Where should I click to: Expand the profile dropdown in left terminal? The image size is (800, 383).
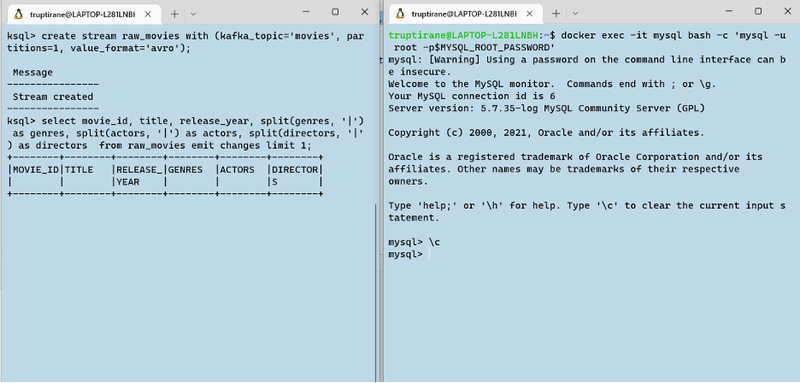pos(193,14)
